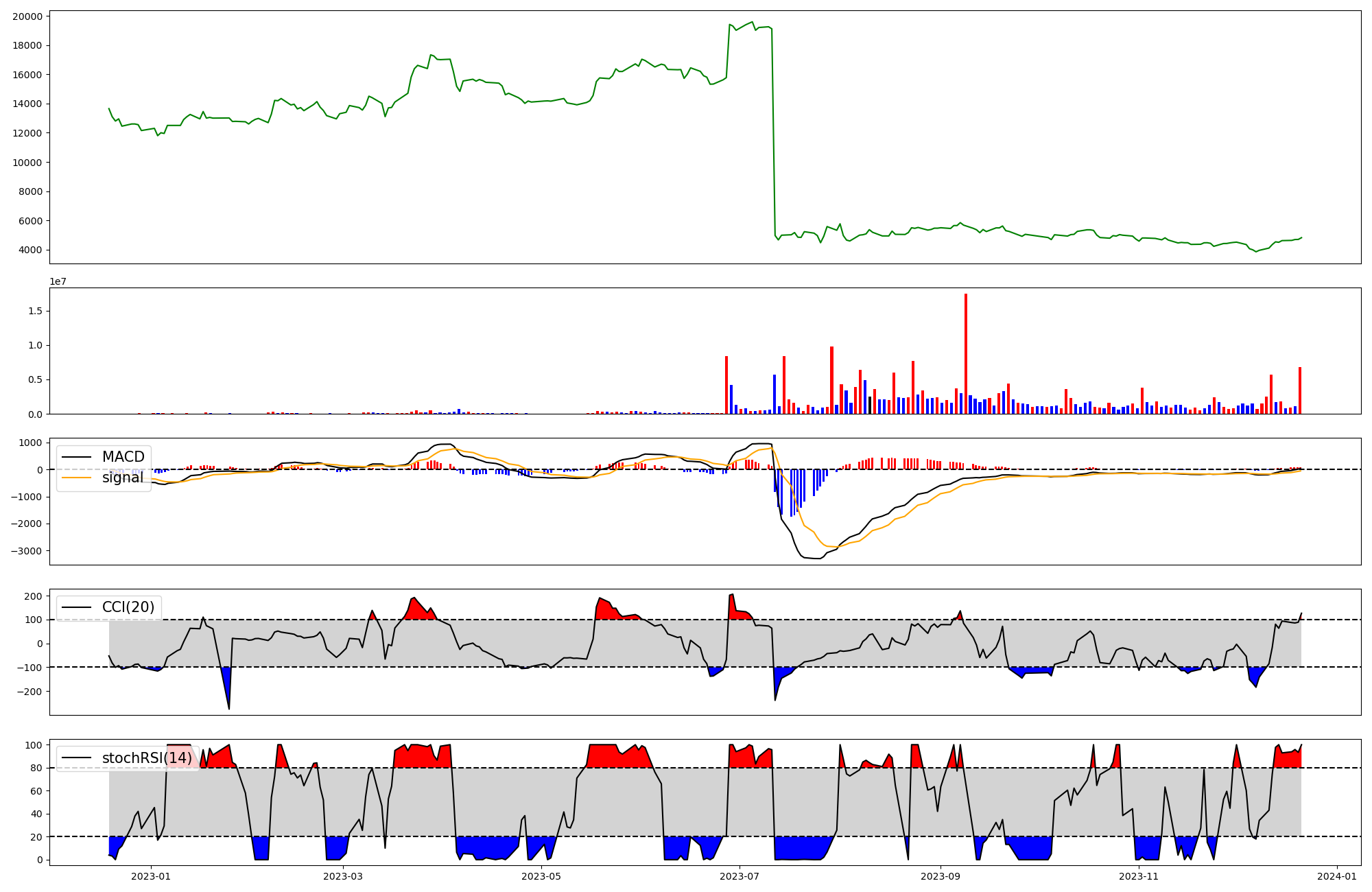The width and height of the screenshot is (1372, 892).
Task: Select the 2023-11 x-axis date label
Action: coord(1139,876)
